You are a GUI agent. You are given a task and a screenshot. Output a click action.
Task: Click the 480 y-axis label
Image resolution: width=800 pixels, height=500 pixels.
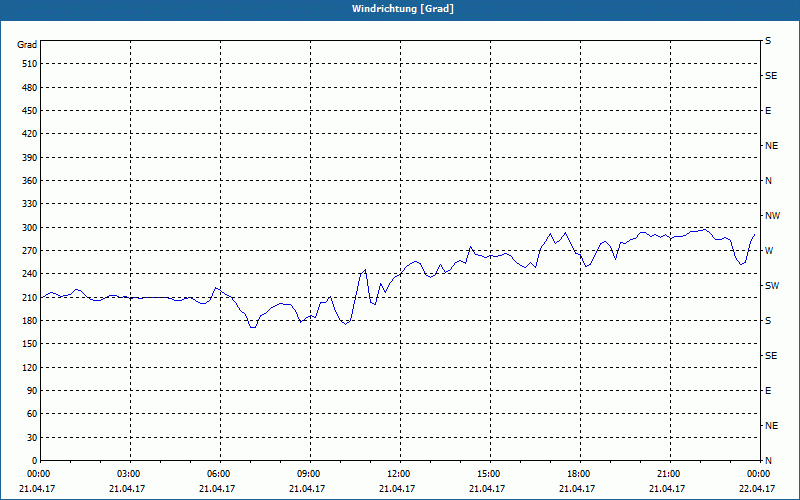(x=30, y=87)
